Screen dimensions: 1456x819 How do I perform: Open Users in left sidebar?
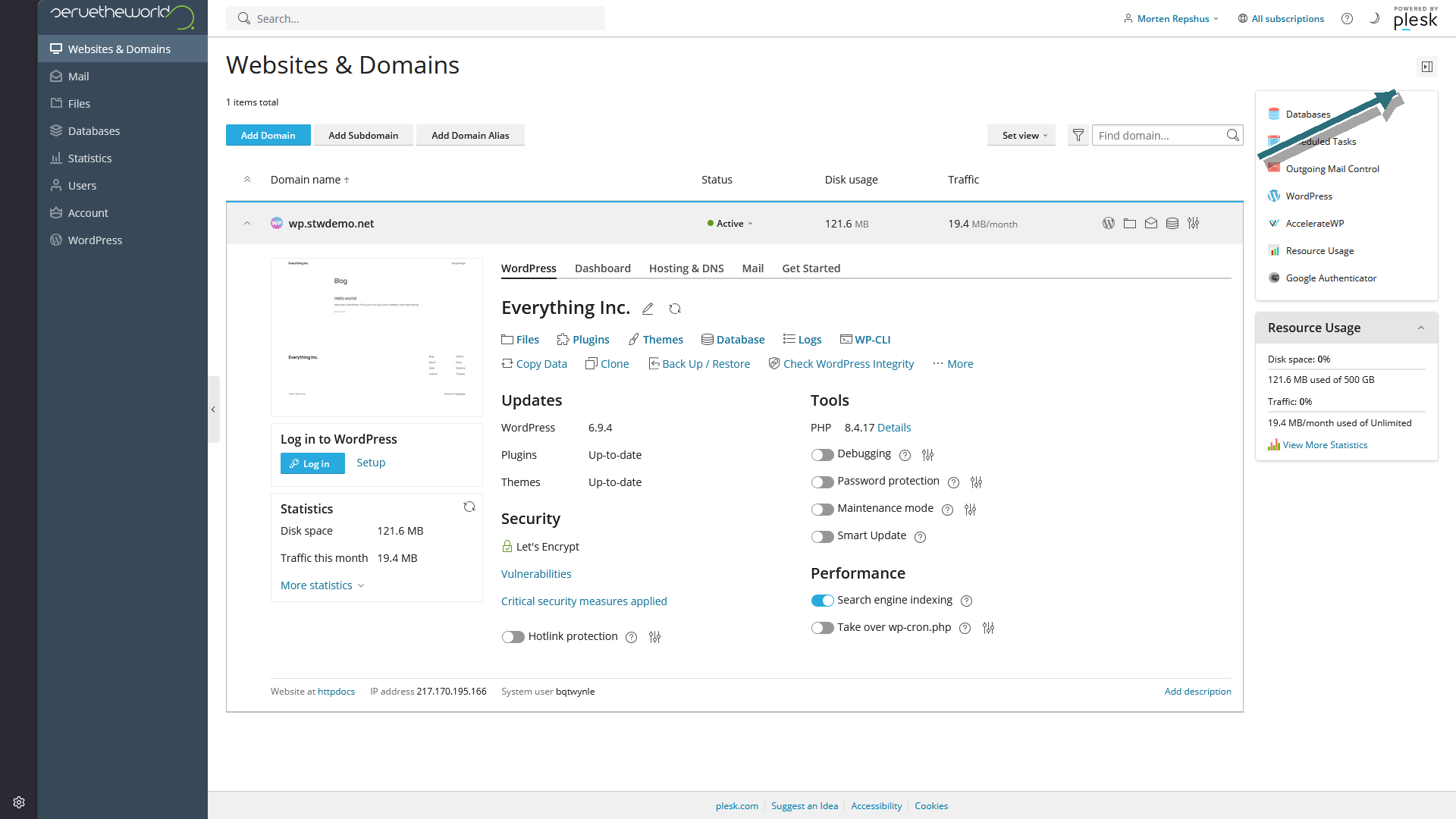[x=123, y=186]
